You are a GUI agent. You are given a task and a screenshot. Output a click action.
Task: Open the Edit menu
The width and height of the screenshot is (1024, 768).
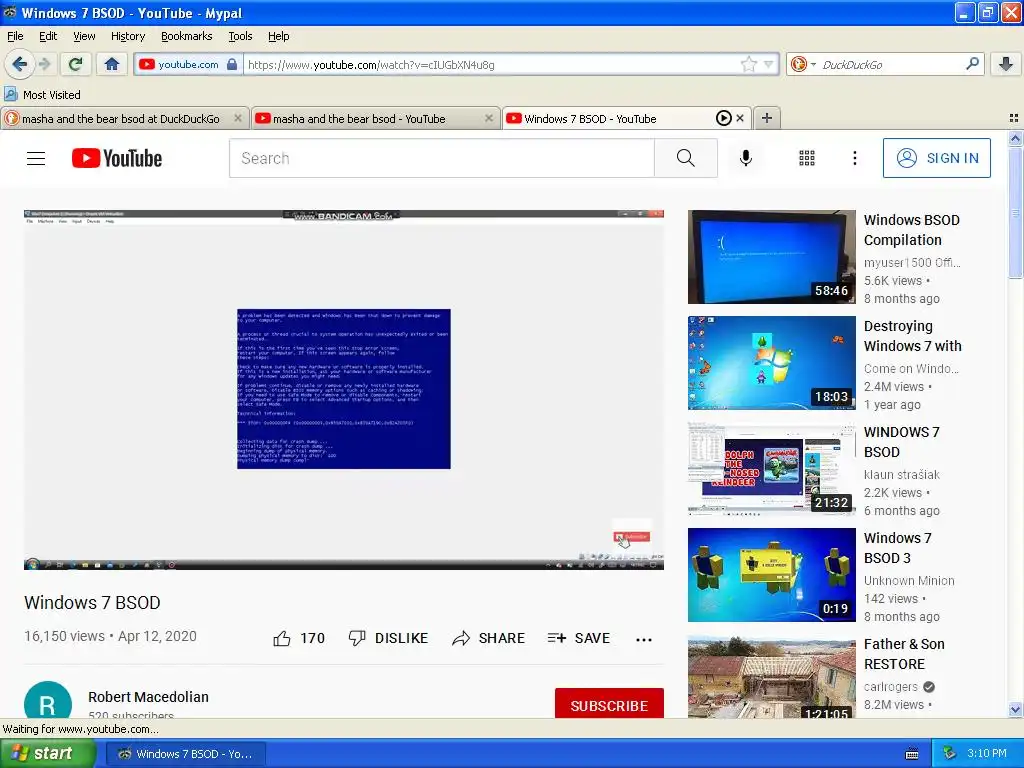tap(48, 36)
